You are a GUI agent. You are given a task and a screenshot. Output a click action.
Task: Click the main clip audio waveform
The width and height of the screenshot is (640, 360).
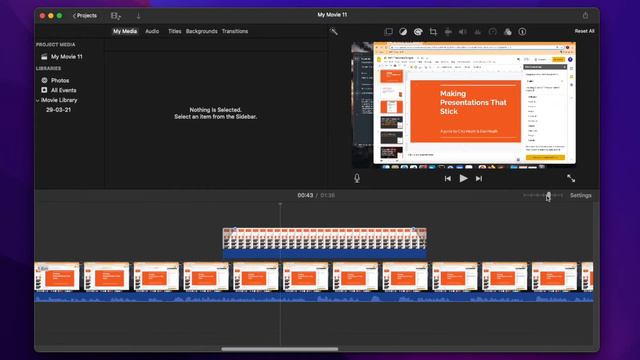tap(313, 297)
